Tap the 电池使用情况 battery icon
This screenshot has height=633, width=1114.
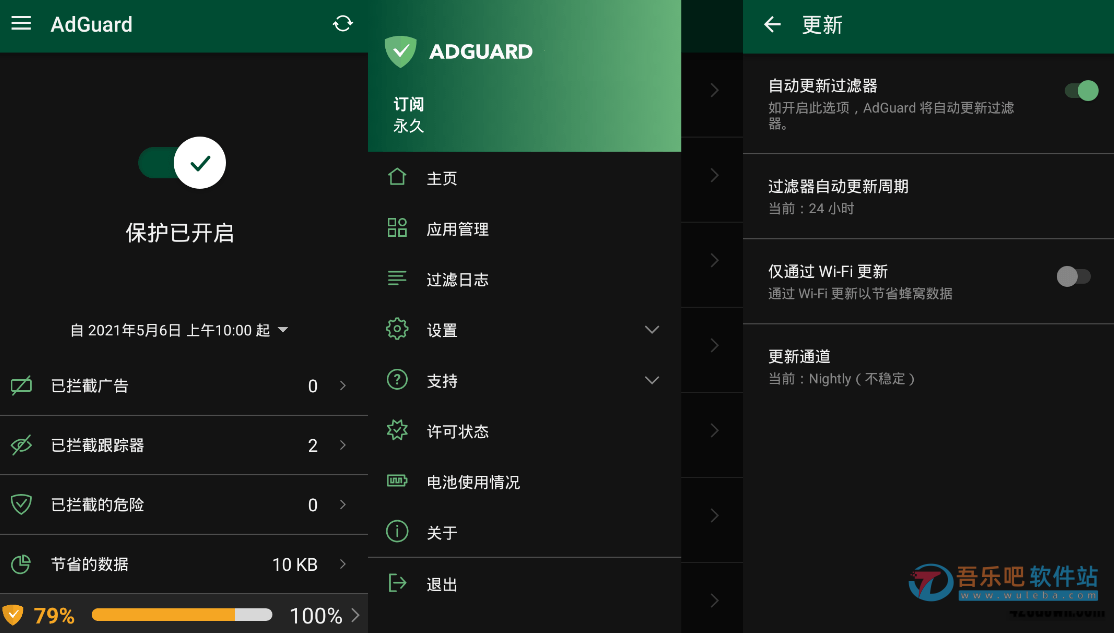pyautogui.click(x=397, y=481)
